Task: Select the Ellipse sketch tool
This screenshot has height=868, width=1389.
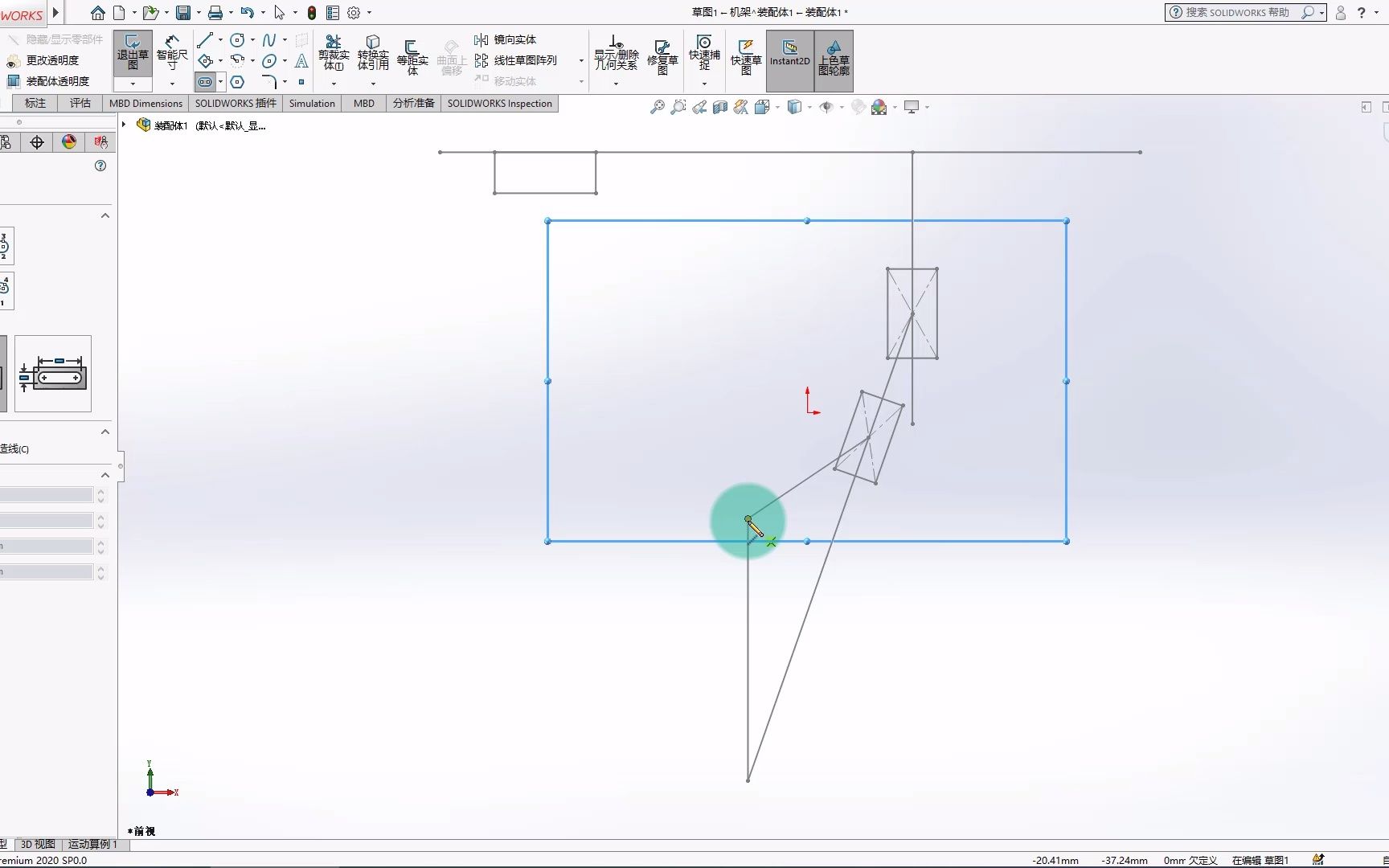Action: point(269,60)
